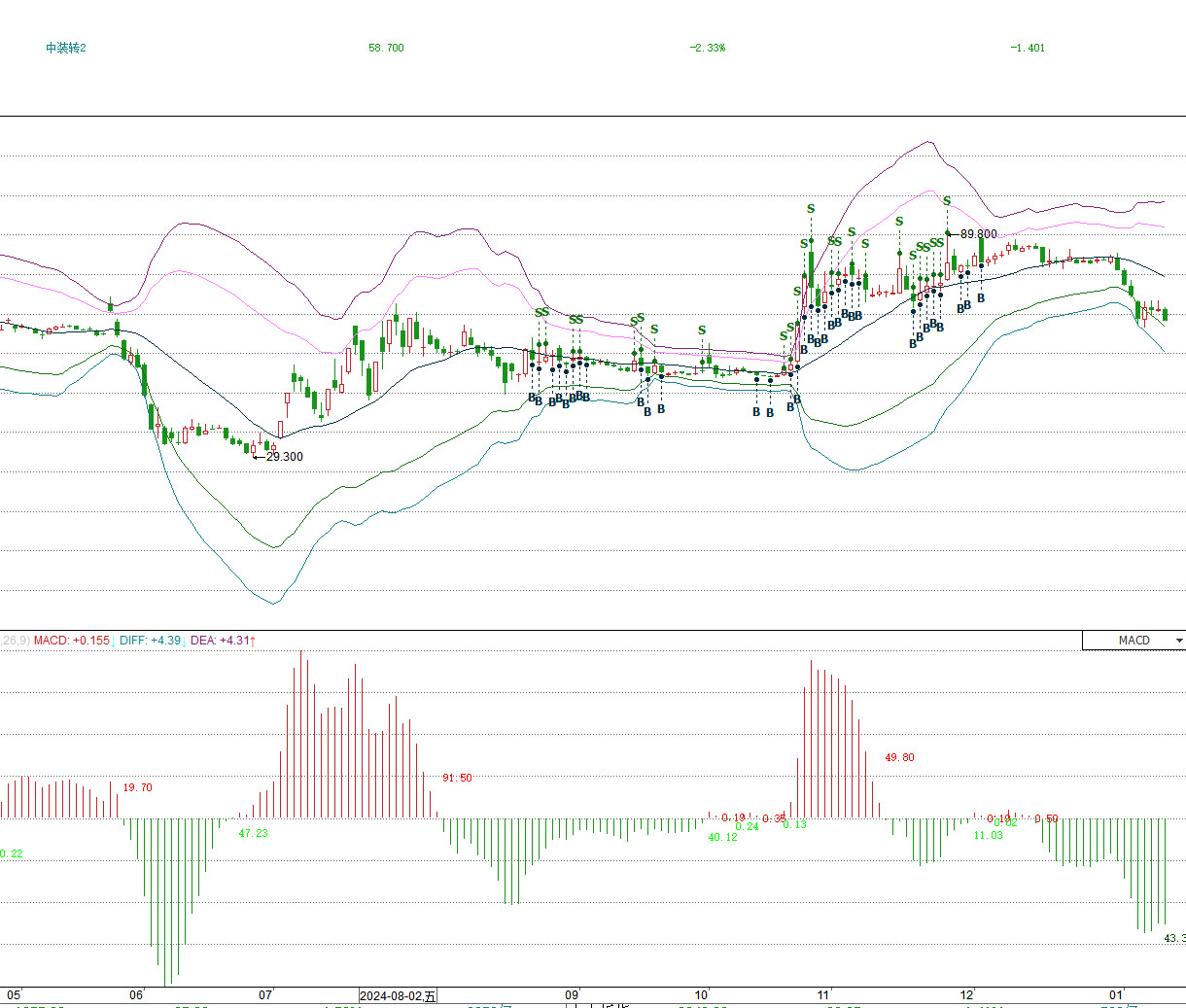Click the DIFF: +4.39 readout
1186x1008 pixels.
(151, 641)
